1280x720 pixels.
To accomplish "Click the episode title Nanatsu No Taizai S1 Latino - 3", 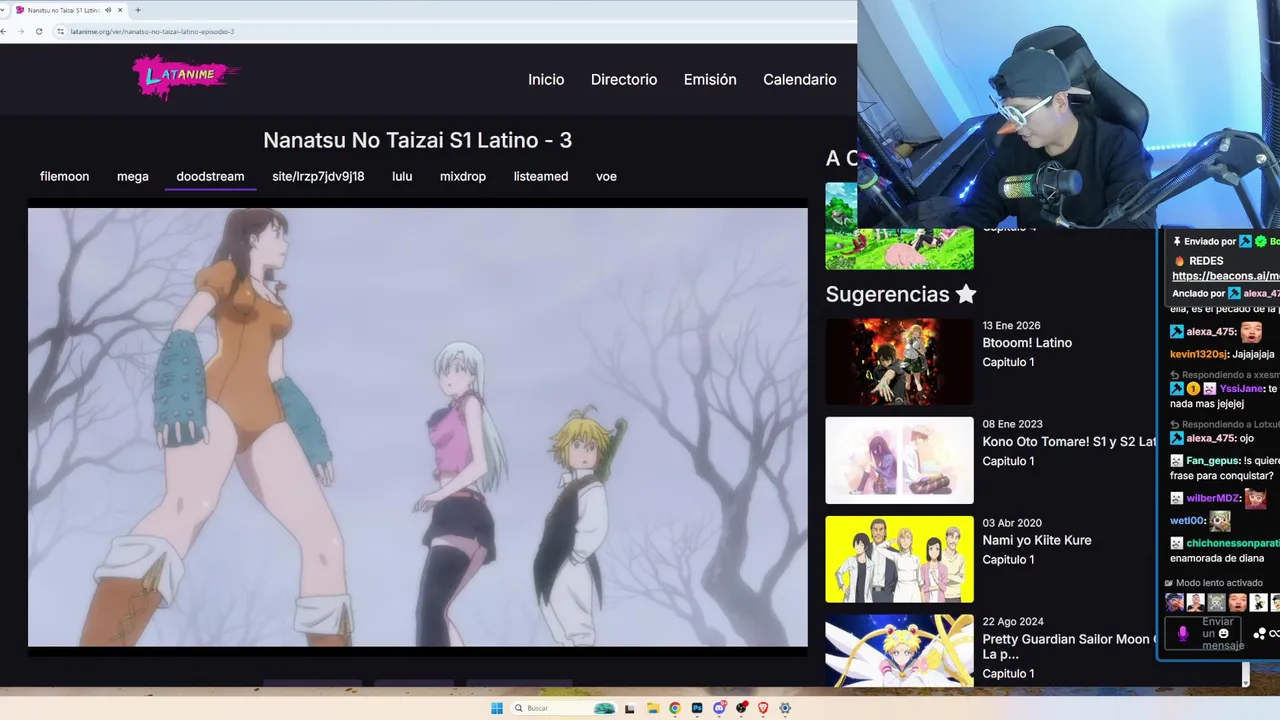I will [418, 140].
